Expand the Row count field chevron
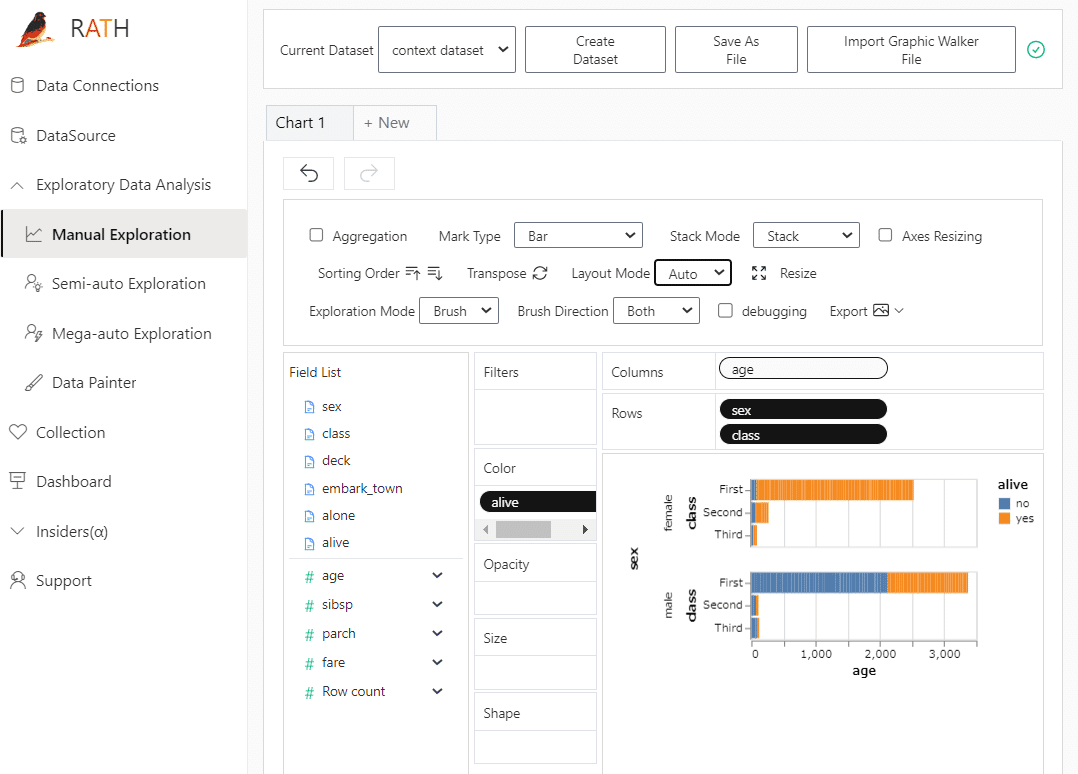The height and width of the screenshot is (774, 1078). click(437, 691)
